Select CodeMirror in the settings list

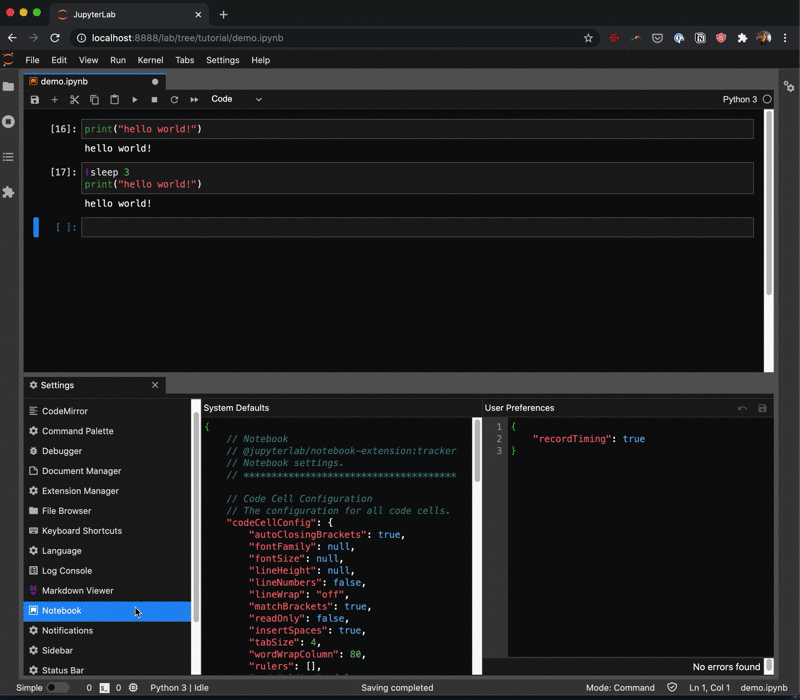[64, 411]
